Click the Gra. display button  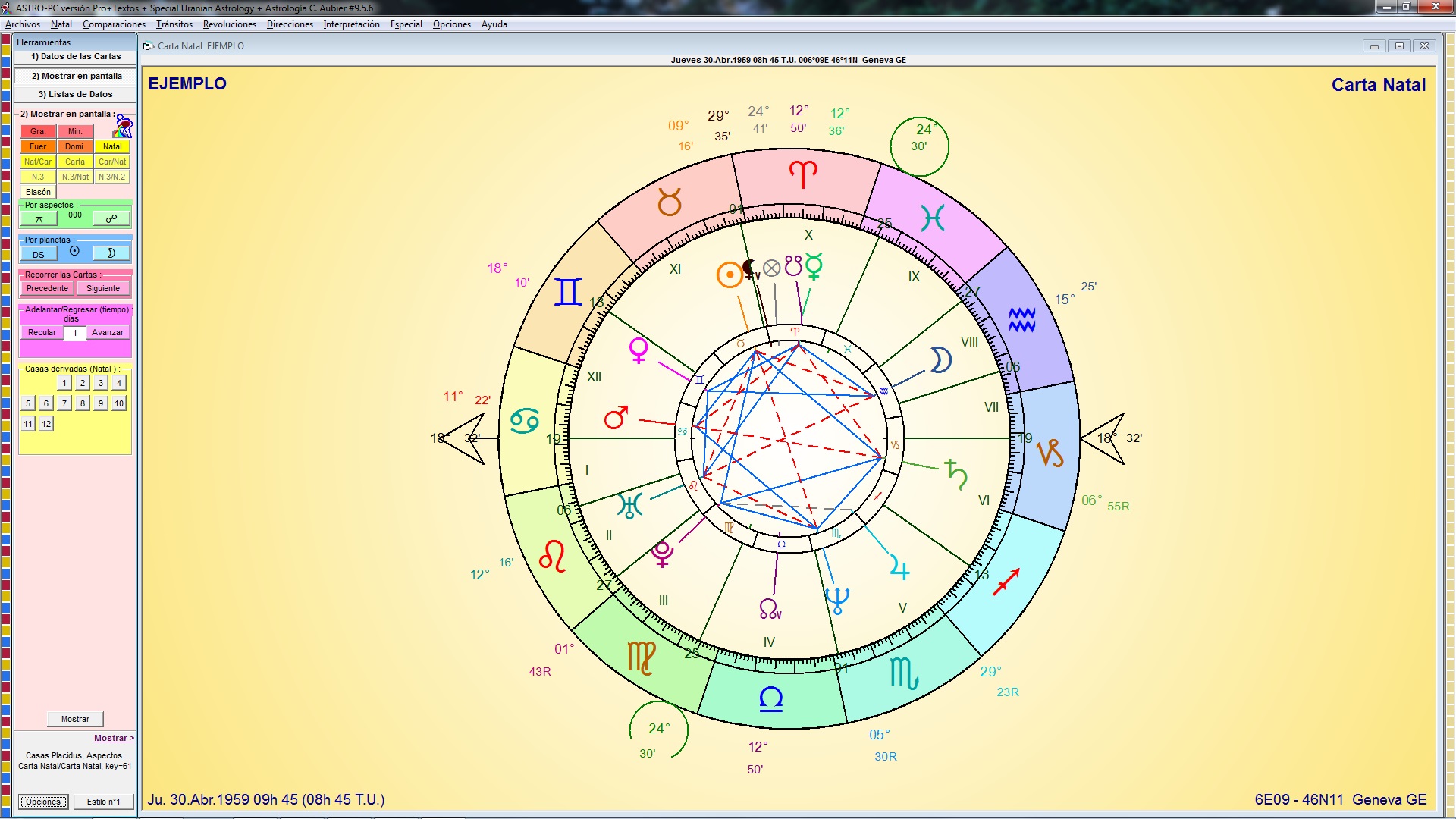click(38, 131)
